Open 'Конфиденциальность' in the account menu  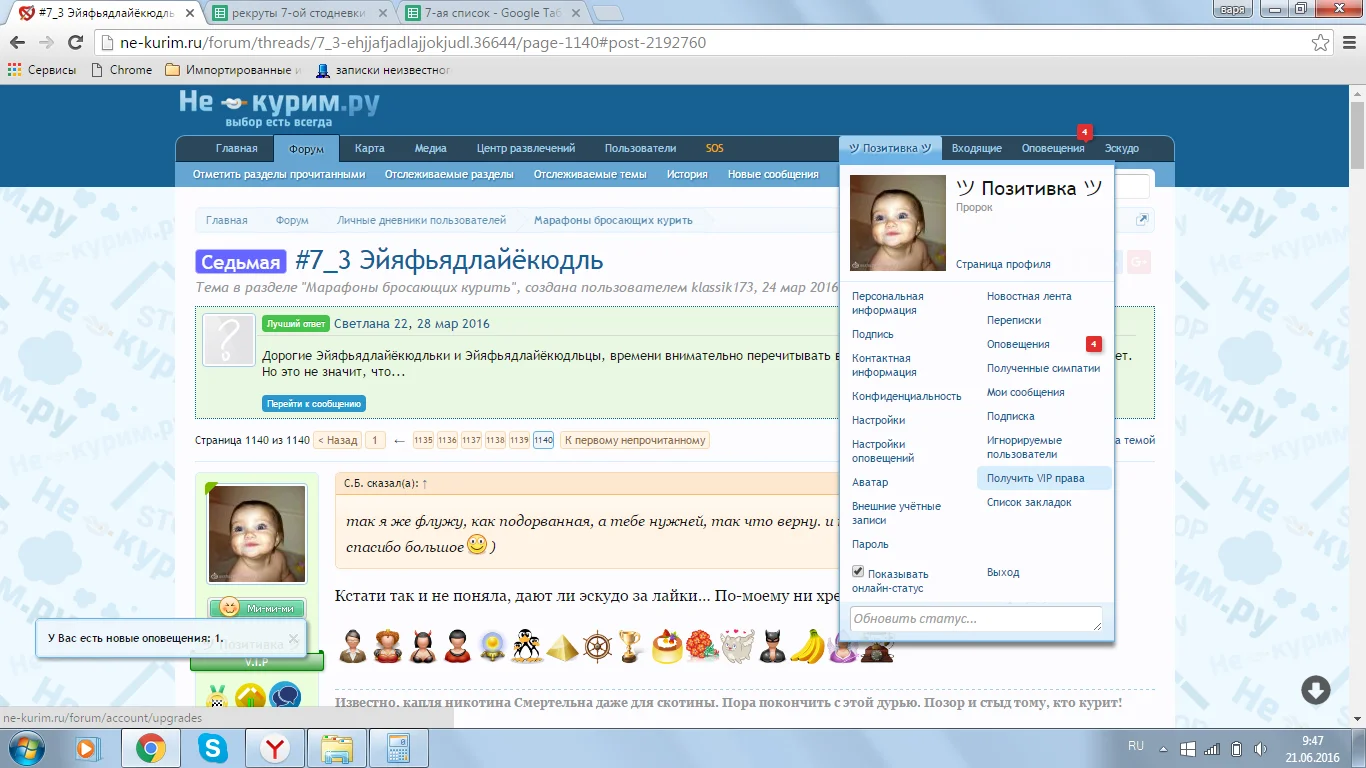tap(907, 397)
